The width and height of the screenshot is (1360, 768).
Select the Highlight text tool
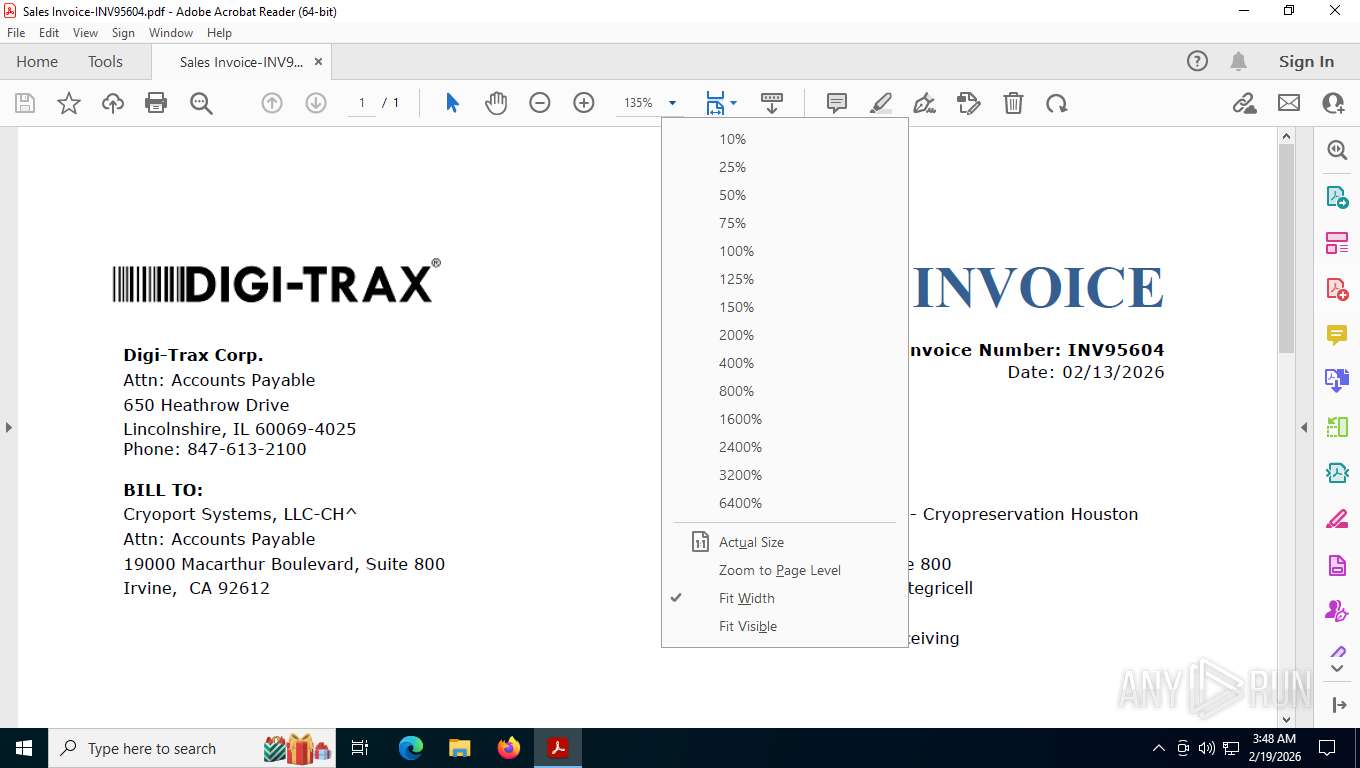pos(881,103)
